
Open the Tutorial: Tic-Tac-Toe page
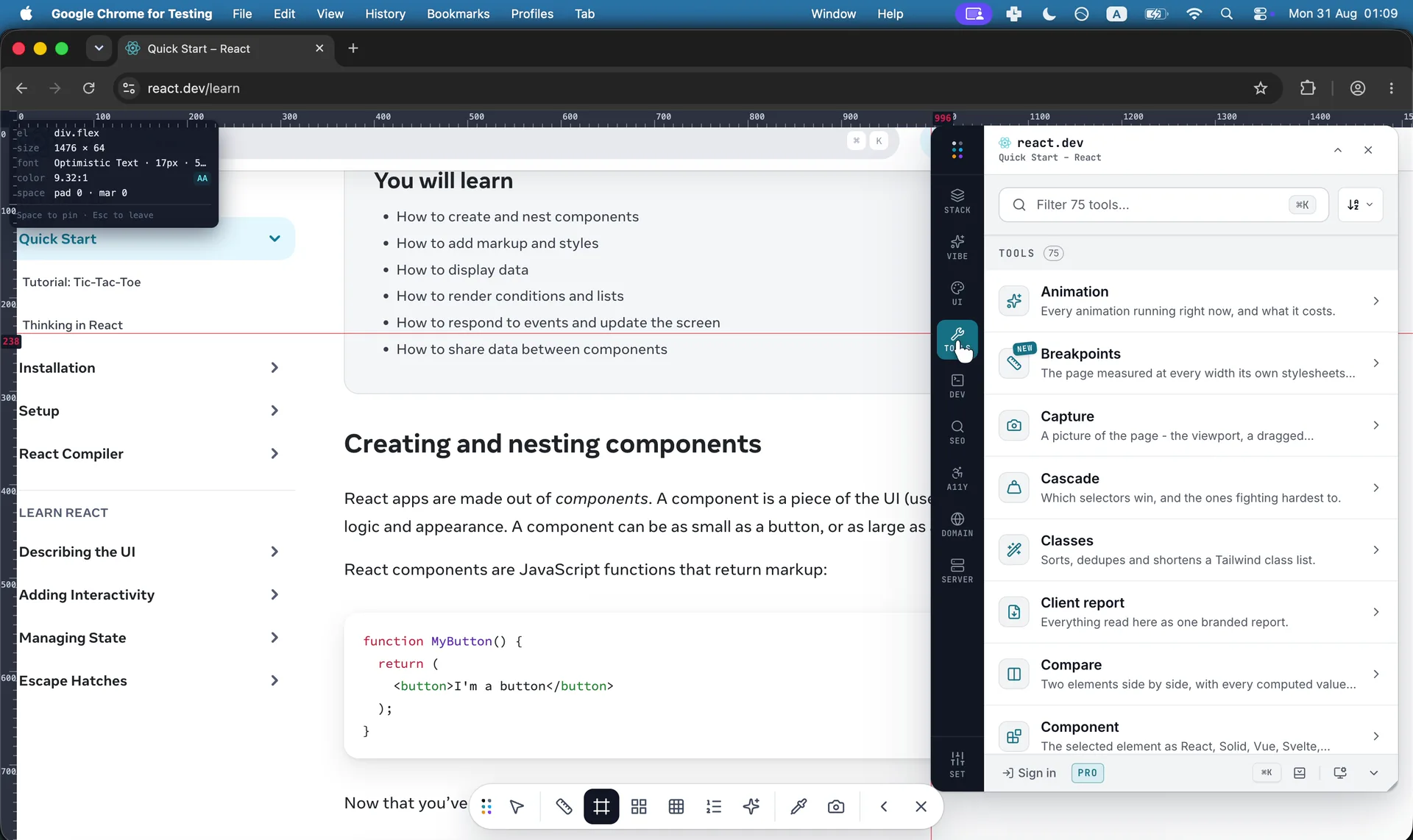click(82, 282)
